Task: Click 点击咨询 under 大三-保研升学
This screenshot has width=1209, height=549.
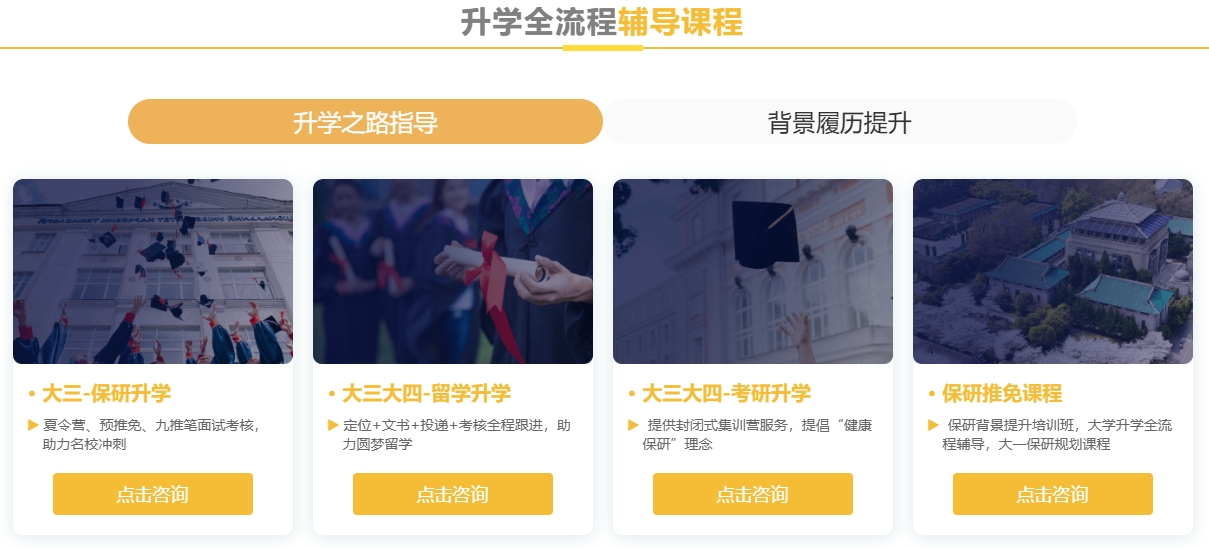Action: coord(153,494)
